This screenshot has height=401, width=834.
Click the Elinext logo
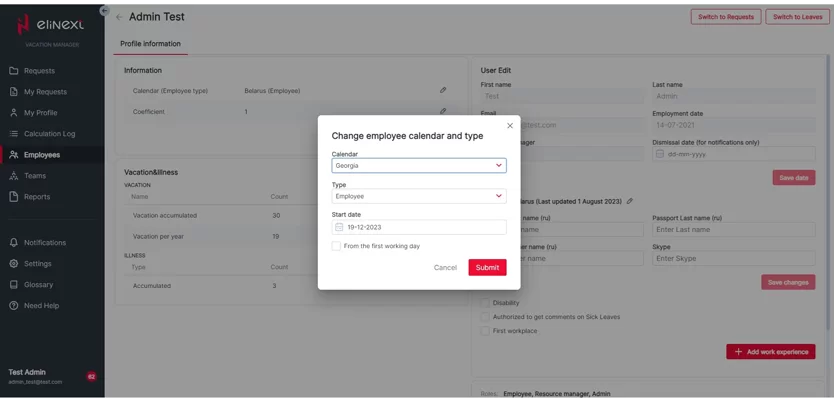coord(51,24)
